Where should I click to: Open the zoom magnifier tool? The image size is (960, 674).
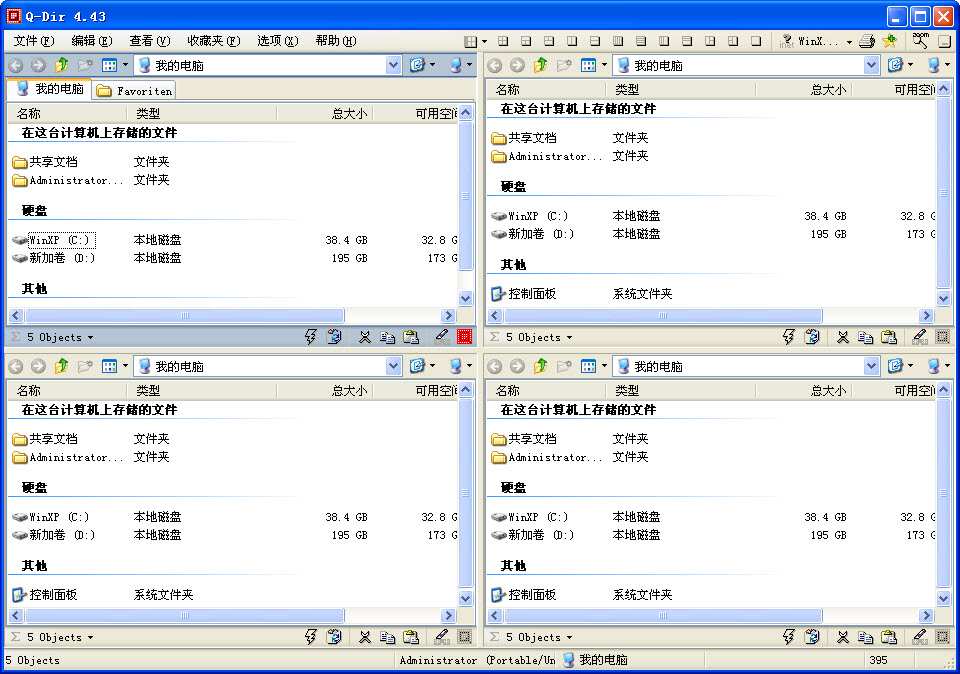920,40
